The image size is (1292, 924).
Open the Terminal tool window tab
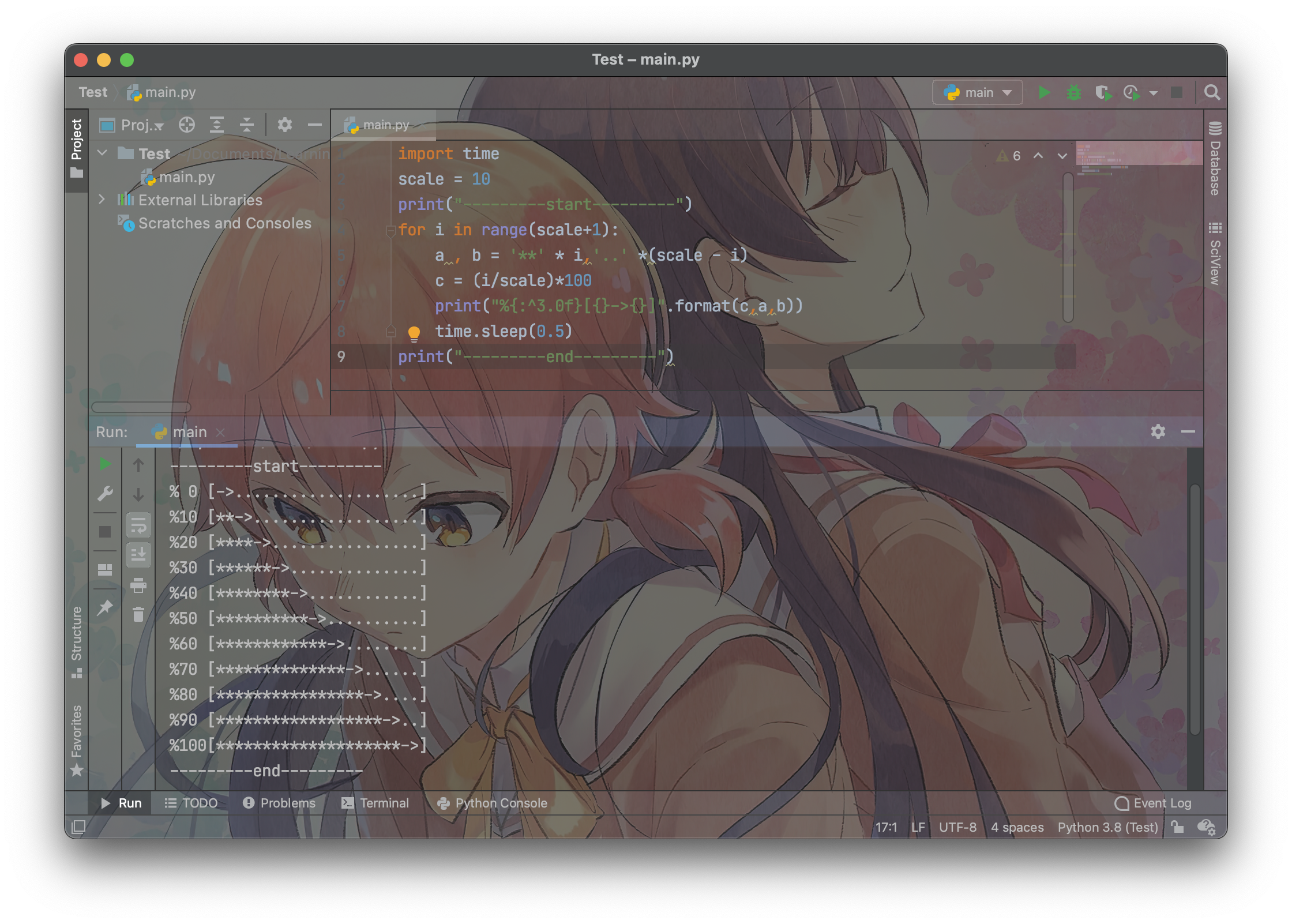click(x=375, y=803)
